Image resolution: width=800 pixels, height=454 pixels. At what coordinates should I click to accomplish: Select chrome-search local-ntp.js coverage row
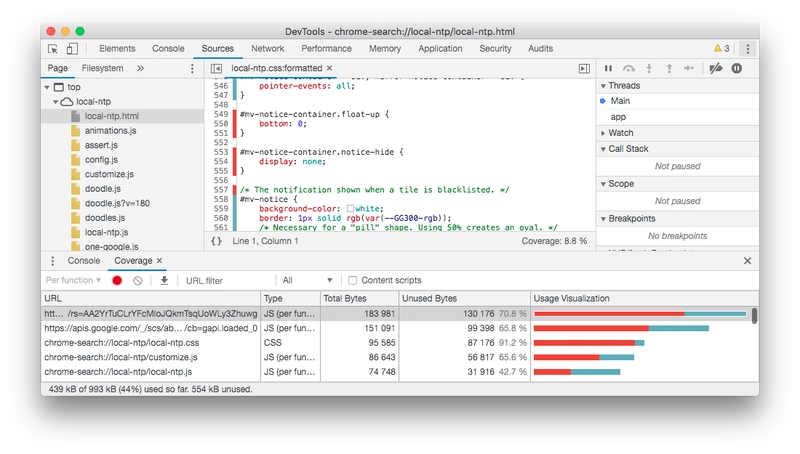tap(396, 372)
